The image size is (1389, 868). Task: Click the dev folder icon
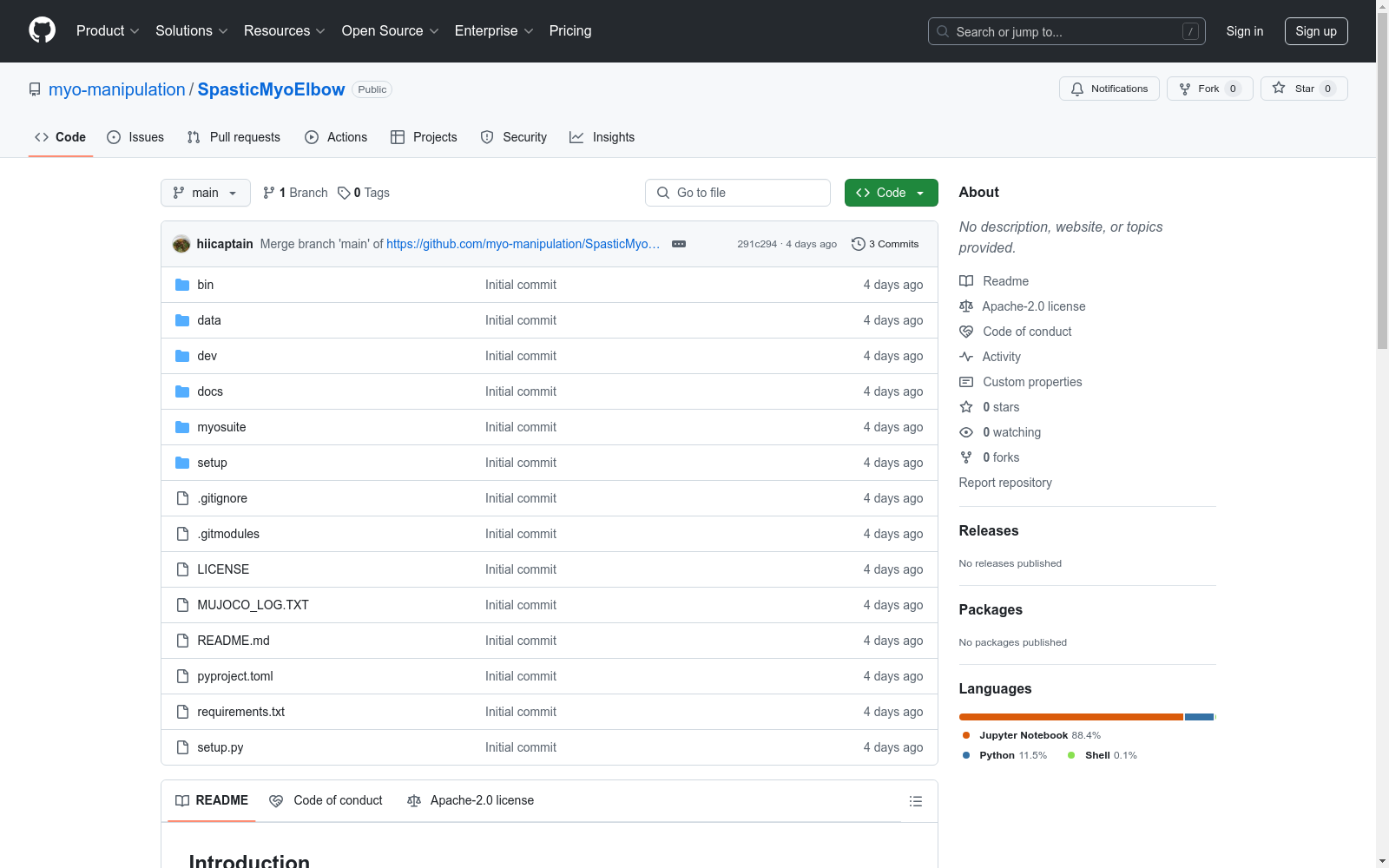point(182,356)
